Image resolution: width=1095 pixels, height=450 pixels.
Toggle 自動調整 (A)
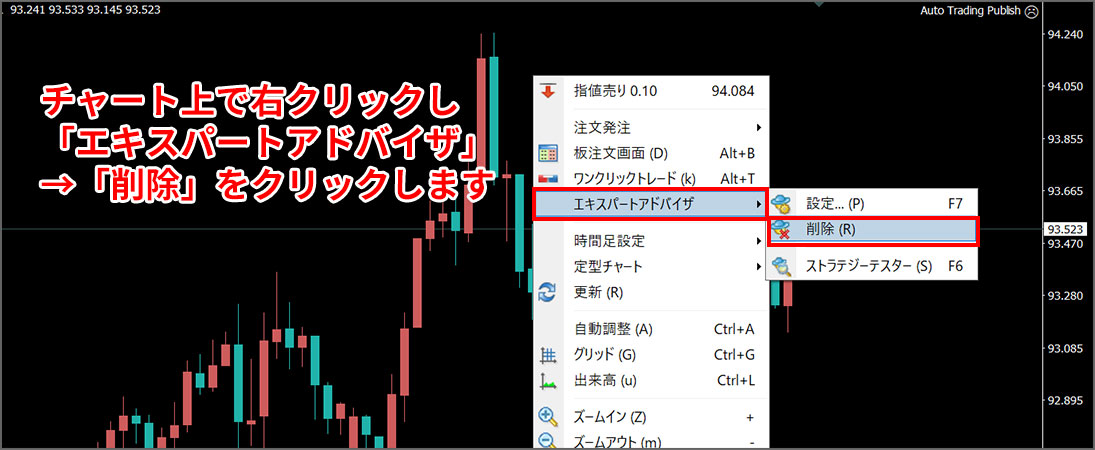pyautogui.click(x=651, y=329)
